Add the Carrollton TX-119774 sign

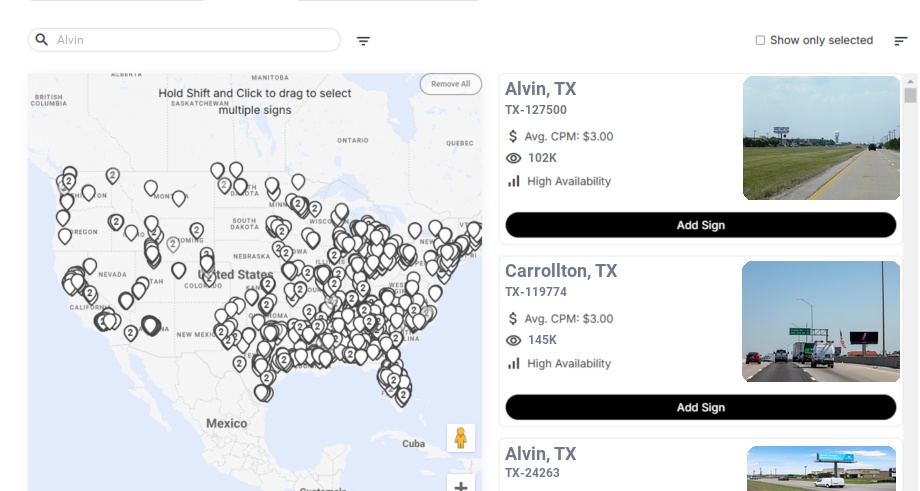[700, 407]
